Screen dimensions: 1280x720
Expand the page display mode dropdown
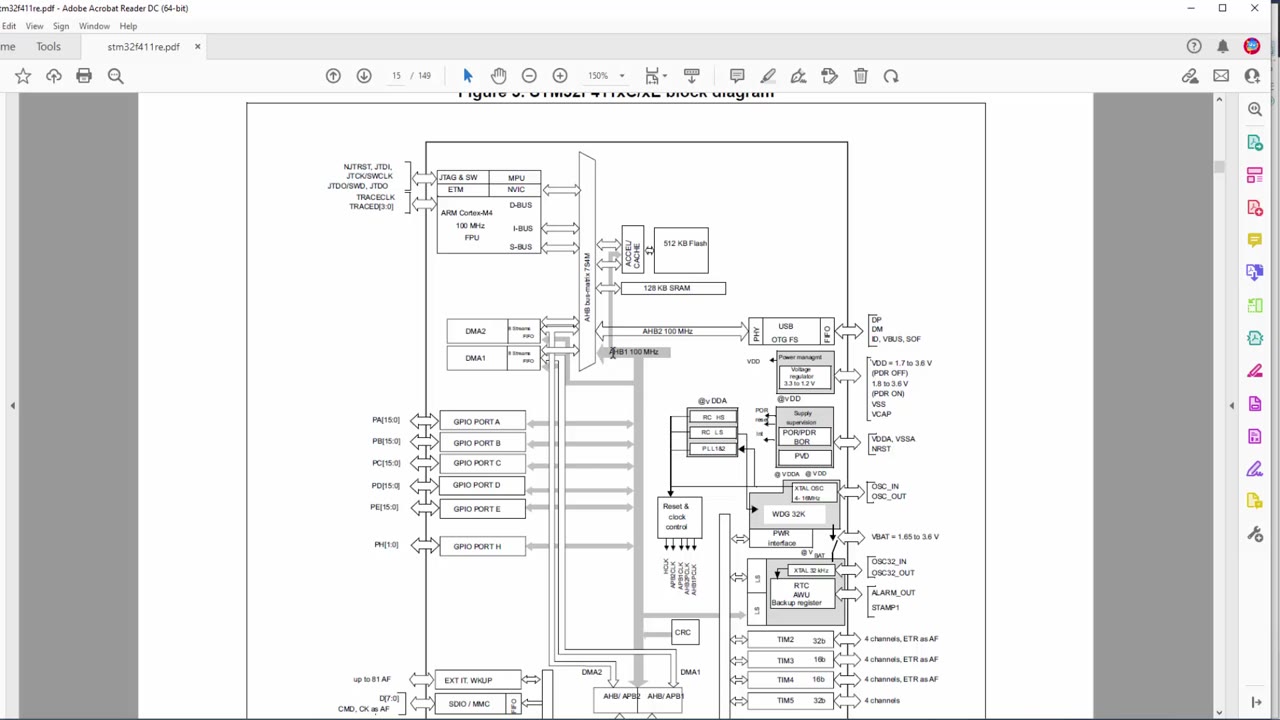point(653,76)
